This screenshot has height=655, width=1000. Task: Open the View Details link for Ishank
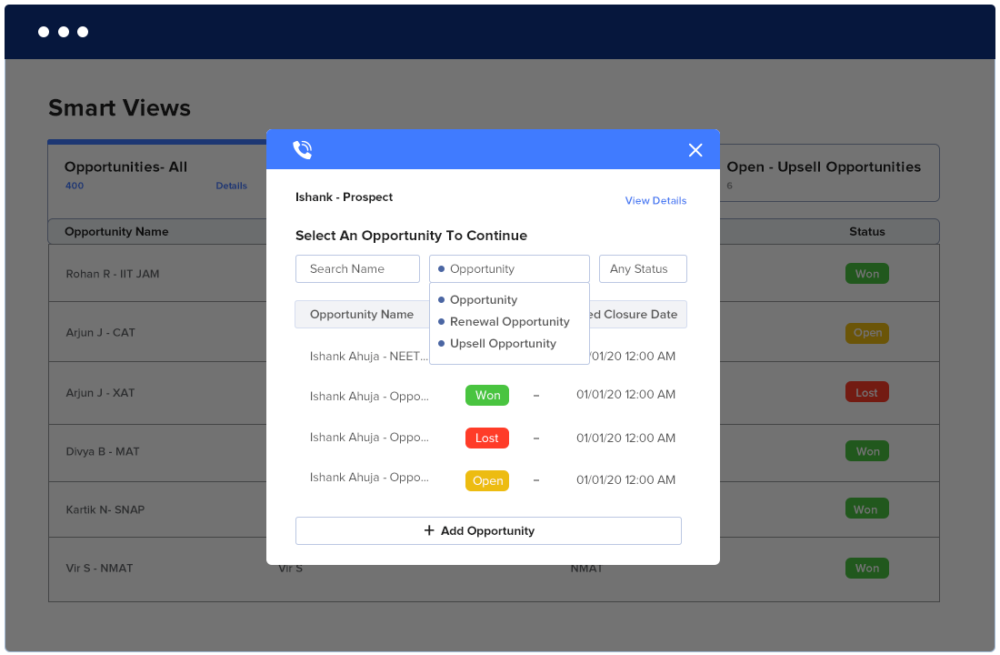tap(655, 200)
